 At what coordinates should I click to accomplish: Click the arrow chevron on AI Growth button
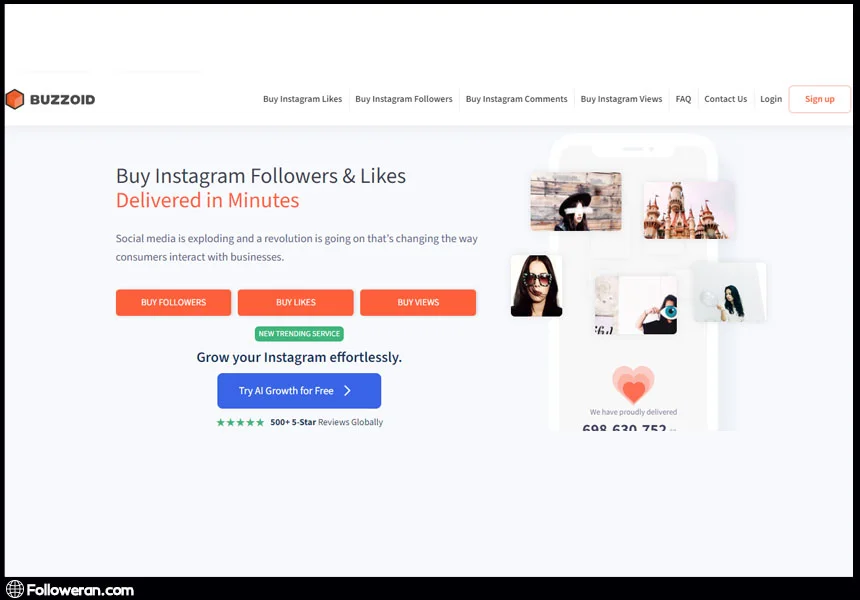(347, 391)
